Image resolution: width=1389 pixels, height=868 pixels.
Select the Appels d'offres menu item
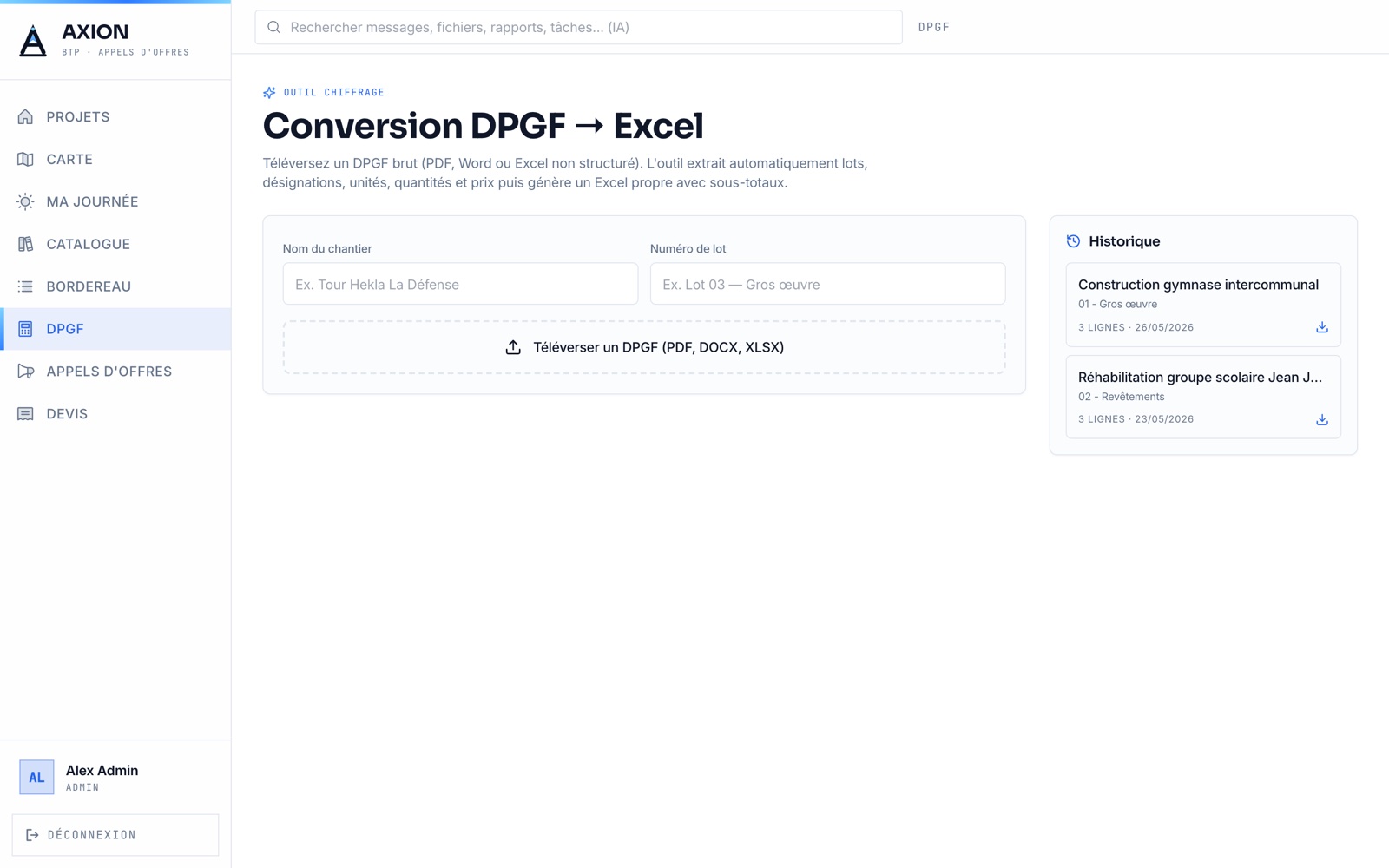pos(115,372)
